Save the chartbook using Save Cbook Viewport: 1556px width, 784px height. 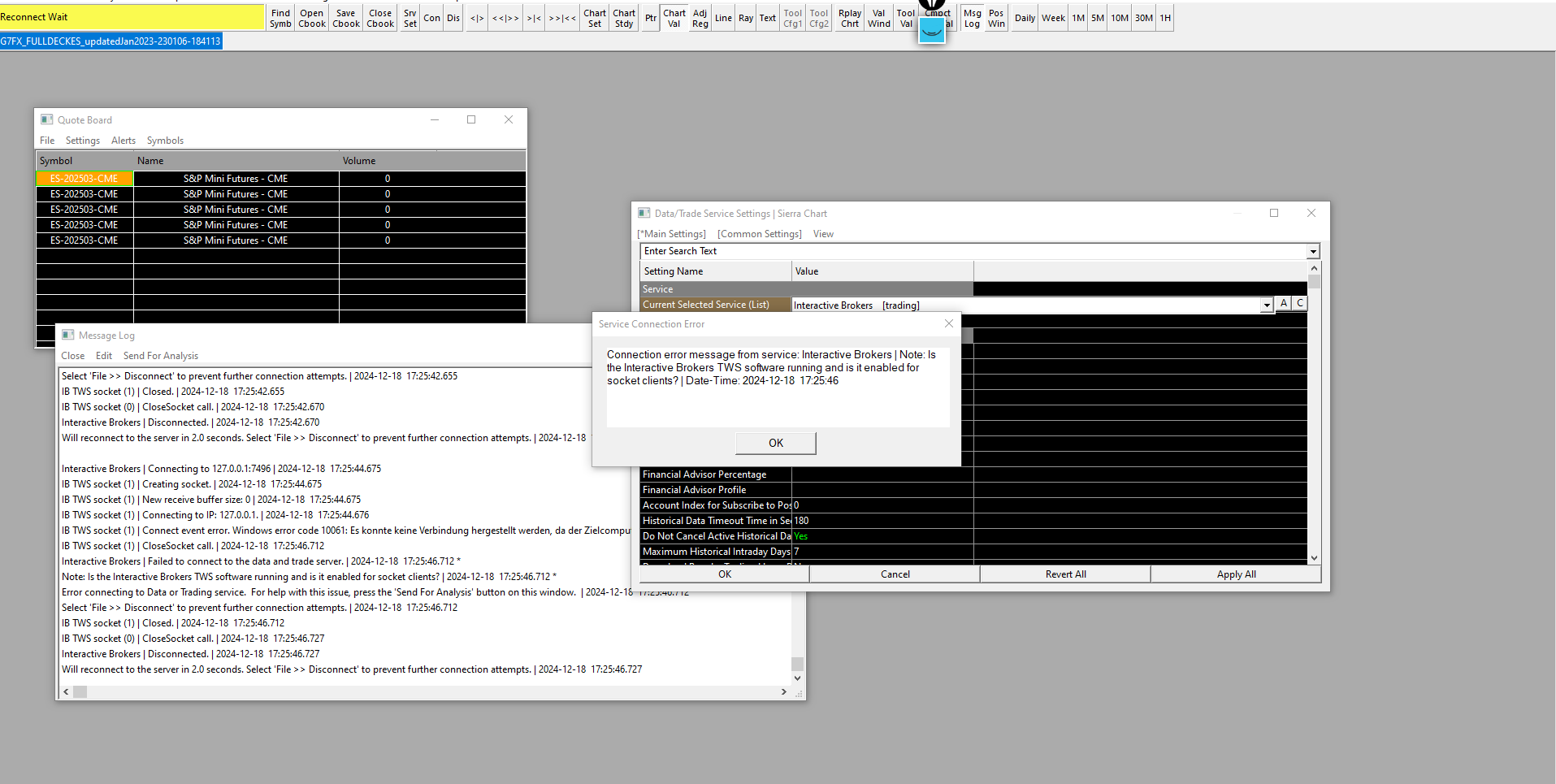346,18
